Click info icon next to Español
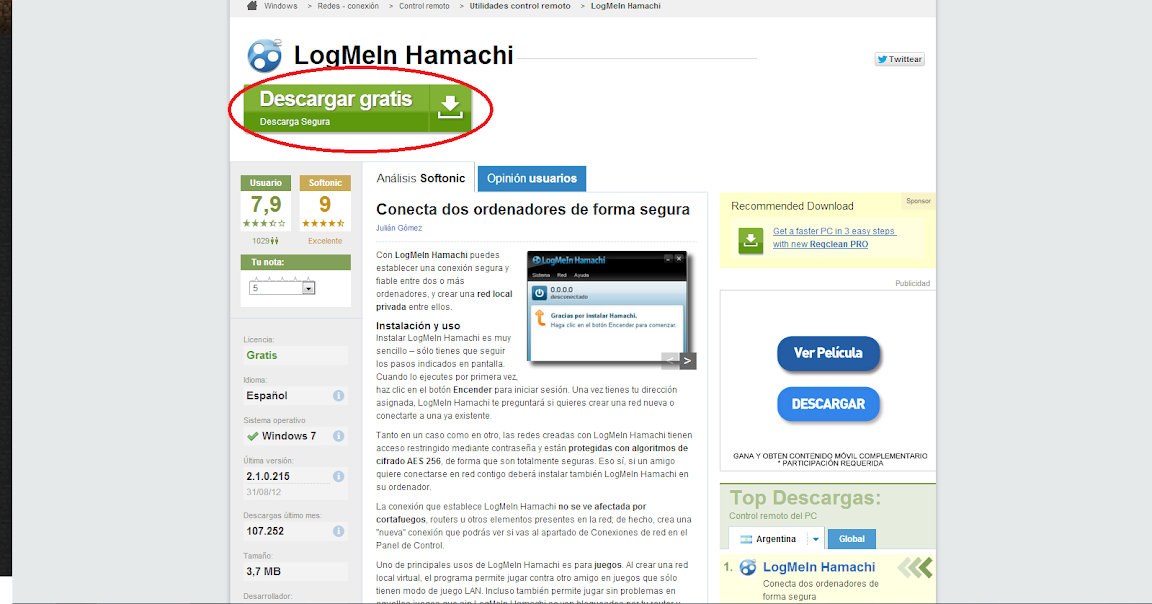Image resolution: width=1152 pixels, height=604 pixels. pyautogui.click(x=339, y=395)
